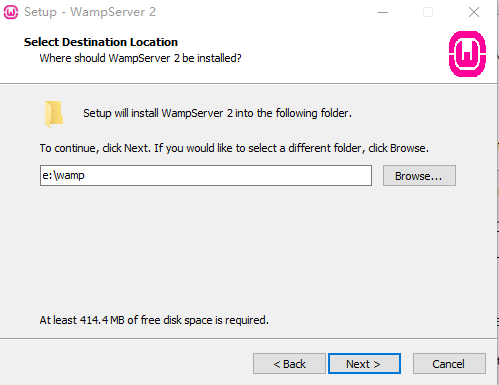Click the large pink WampServer logo

pyautogui.click(x=467, y=54)
